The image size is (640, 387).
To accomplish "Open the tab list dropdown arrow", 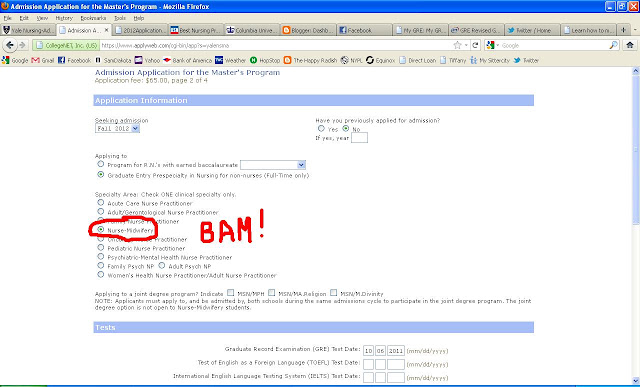I will (635, 30).
